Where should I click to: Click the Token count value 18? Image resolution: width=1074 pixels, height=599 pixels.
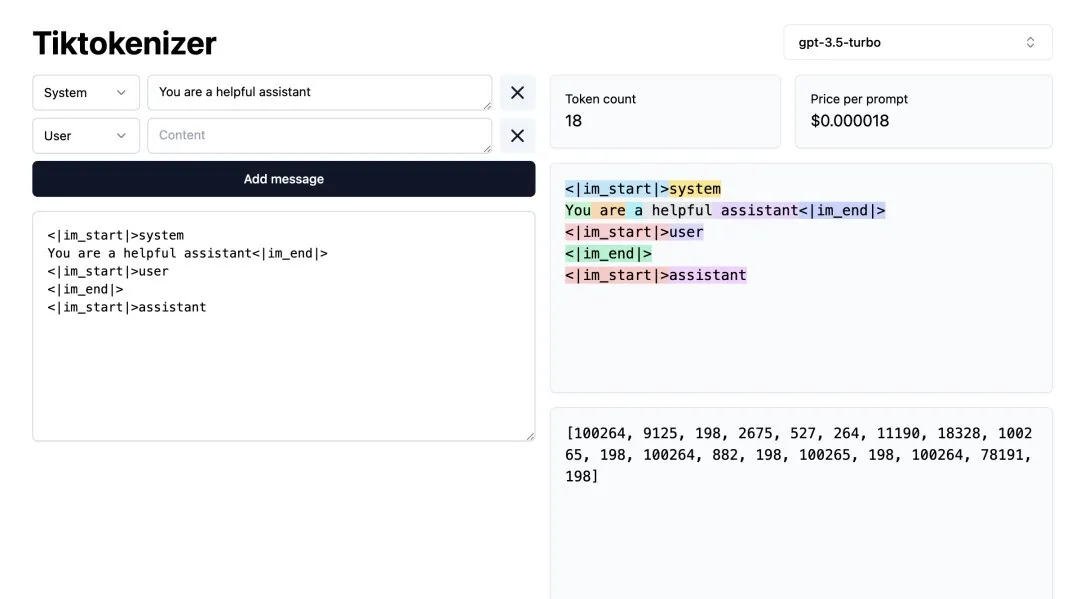[574, 121]
